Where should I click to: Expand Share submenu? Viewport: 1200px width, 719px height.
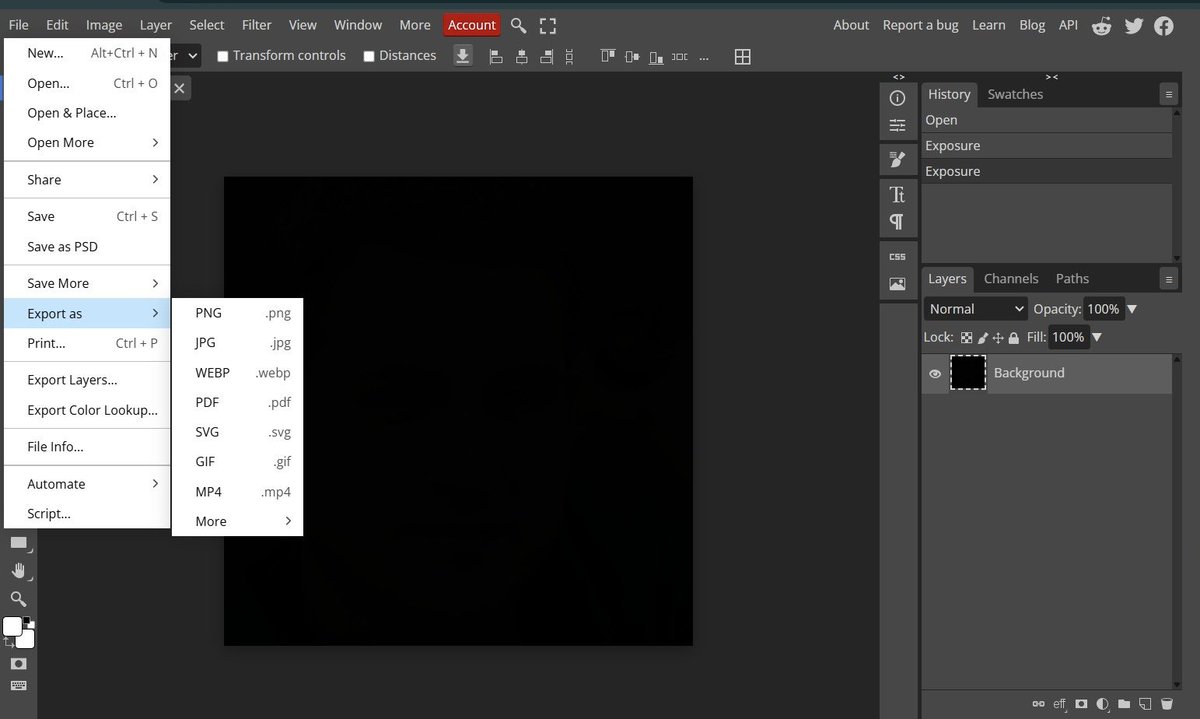click(x=87, y=180)
